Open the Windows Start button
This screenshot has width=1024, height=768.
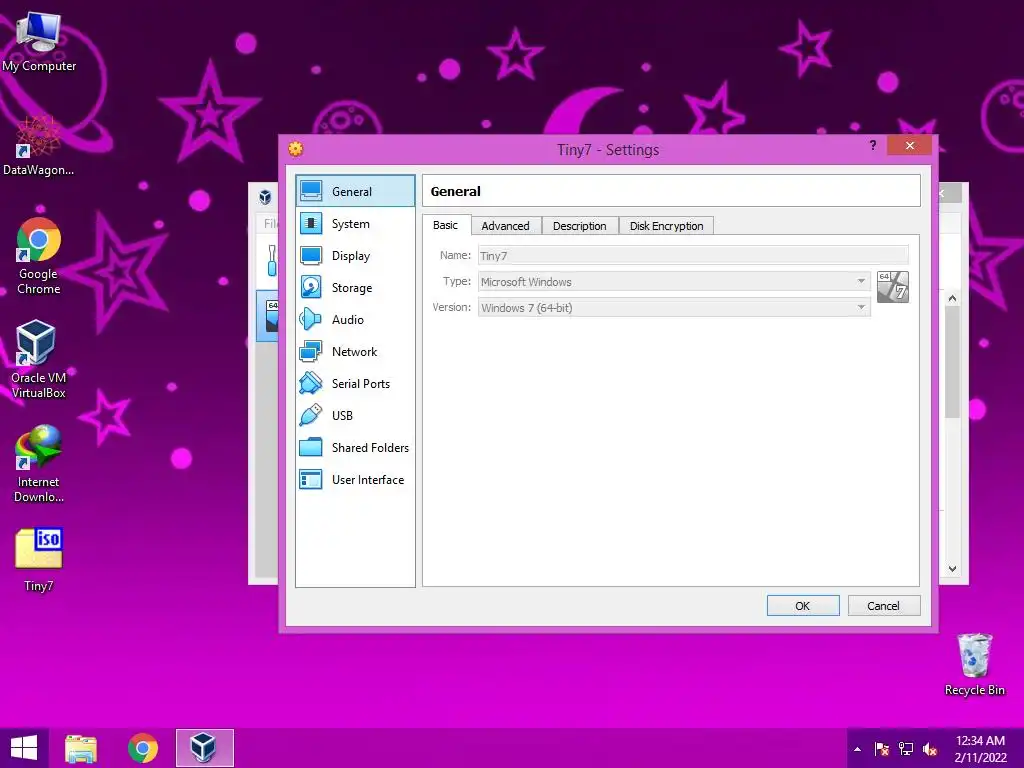pyautogui.click(x=24, y=748)
